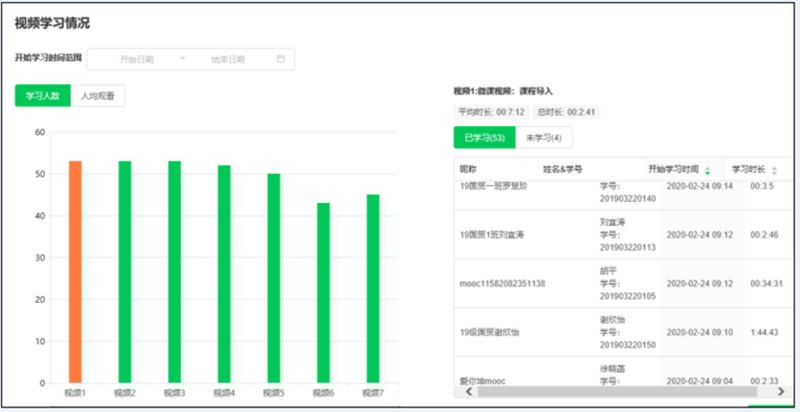Select nickname mooc11582082351138
The width and height of the screenshot is (800, 412).
(502, 284)
